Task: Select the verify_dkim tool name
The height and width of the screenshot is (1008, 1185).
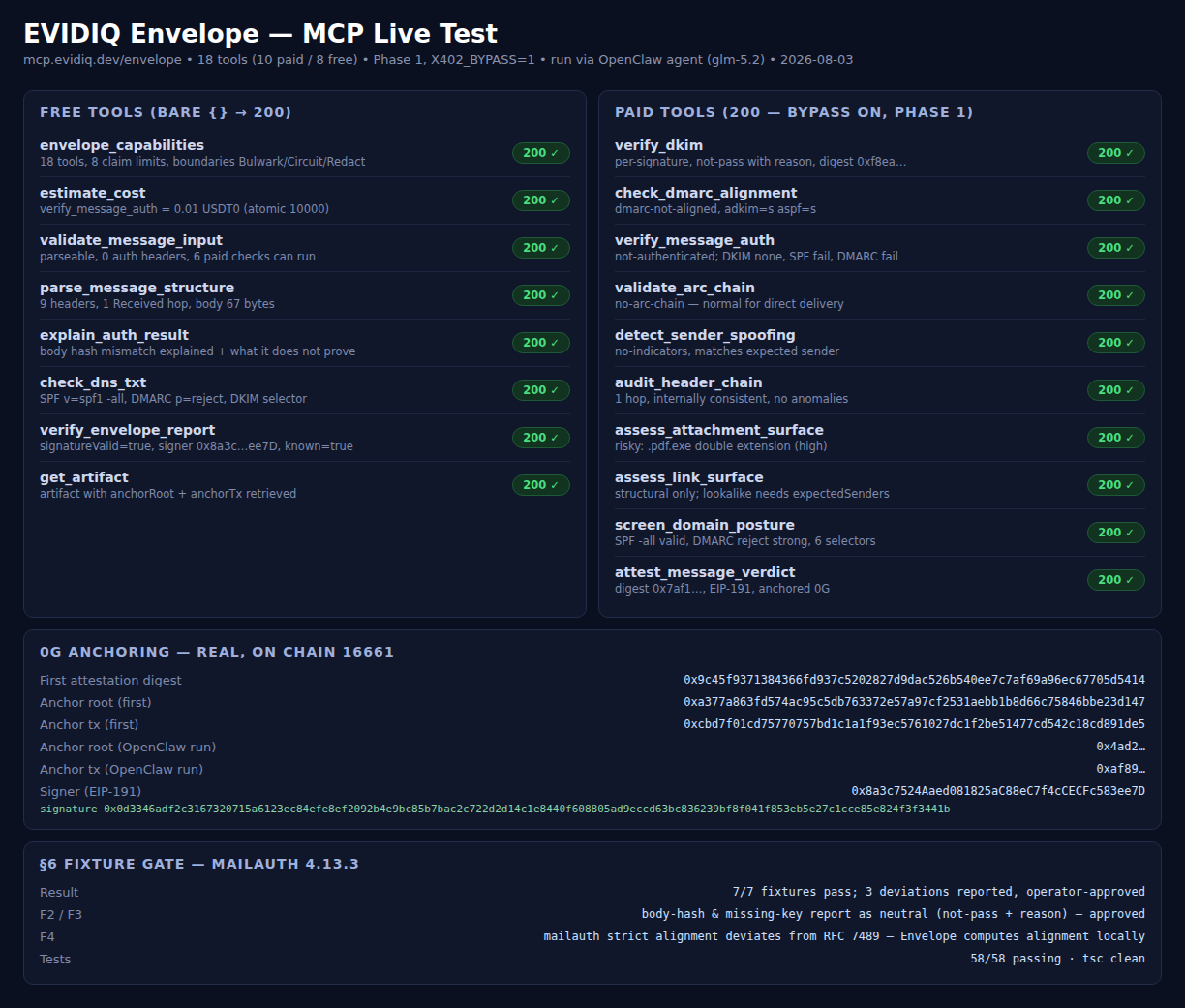Action: pos(658,145)
